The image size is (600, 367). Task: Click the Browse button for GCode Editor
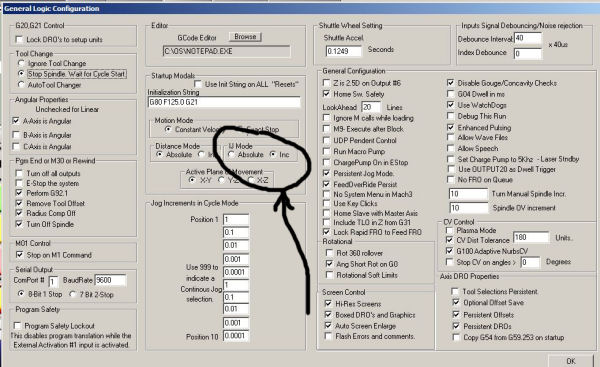click(x=245, y=37)
